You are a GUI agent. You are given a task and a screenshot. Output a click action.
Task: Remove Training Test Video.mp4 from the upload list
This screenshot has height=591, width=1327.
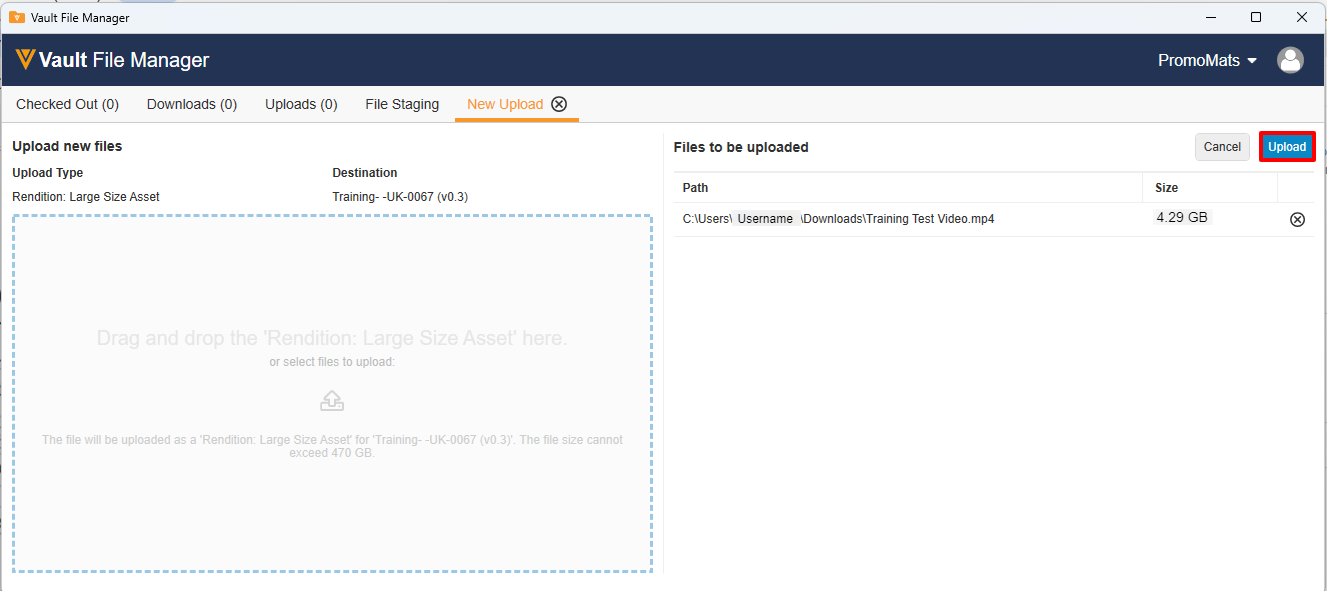pos(1297,220)
